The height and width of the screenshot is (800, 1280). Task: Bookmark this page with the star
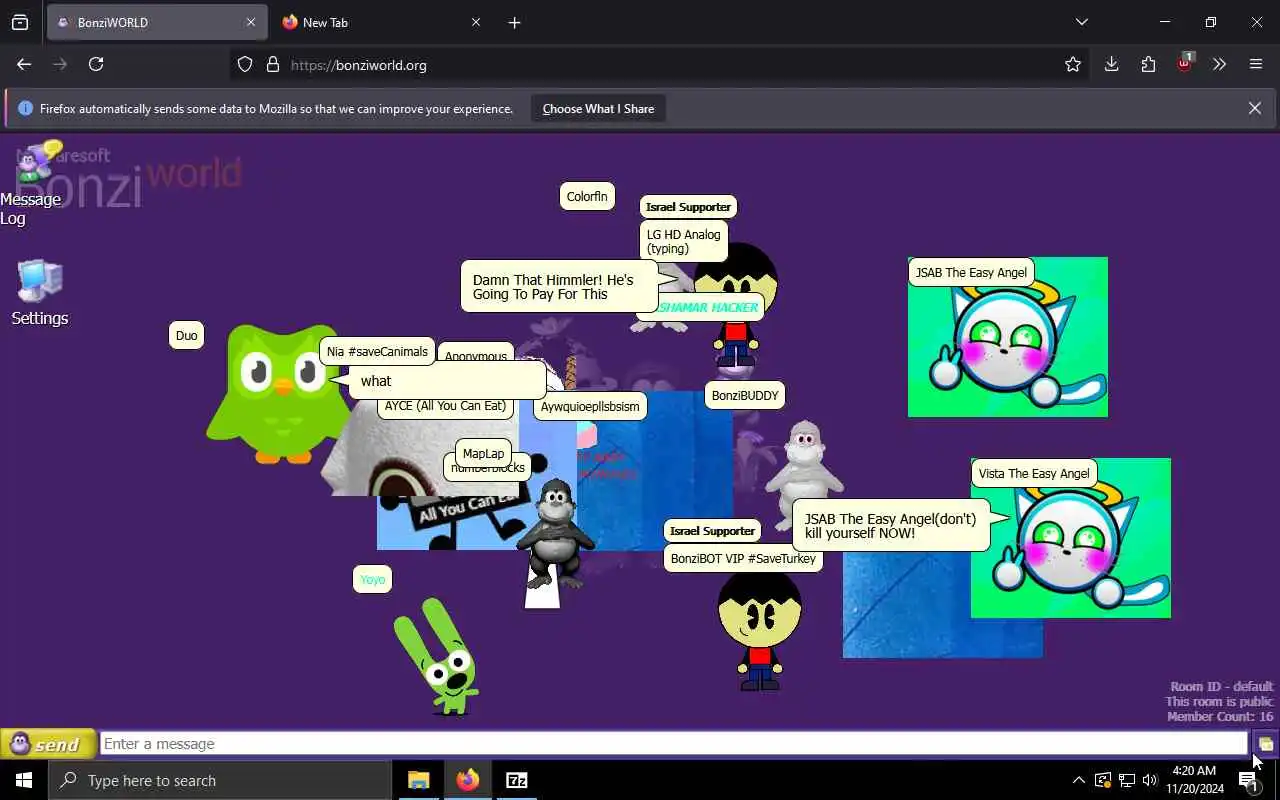tap(1073, 65)
